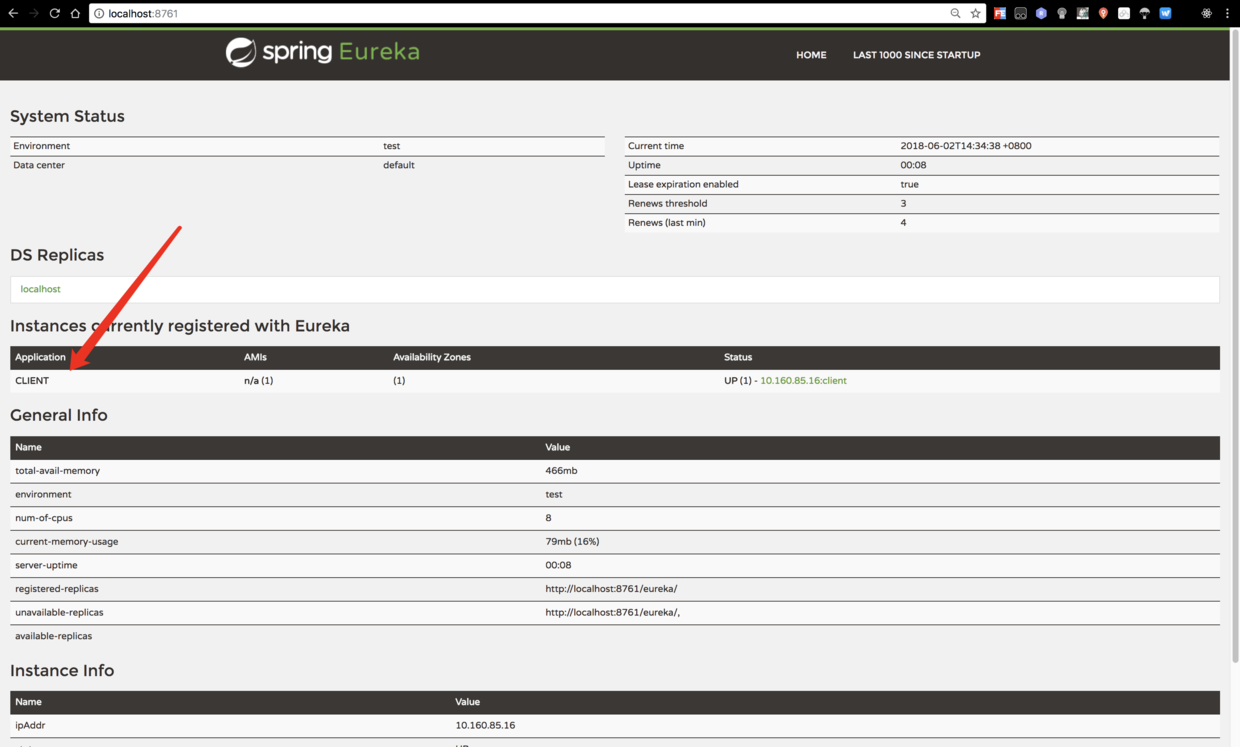Click the Data center label
This screenshot has width=1240, height=747.
pos(39,165)
